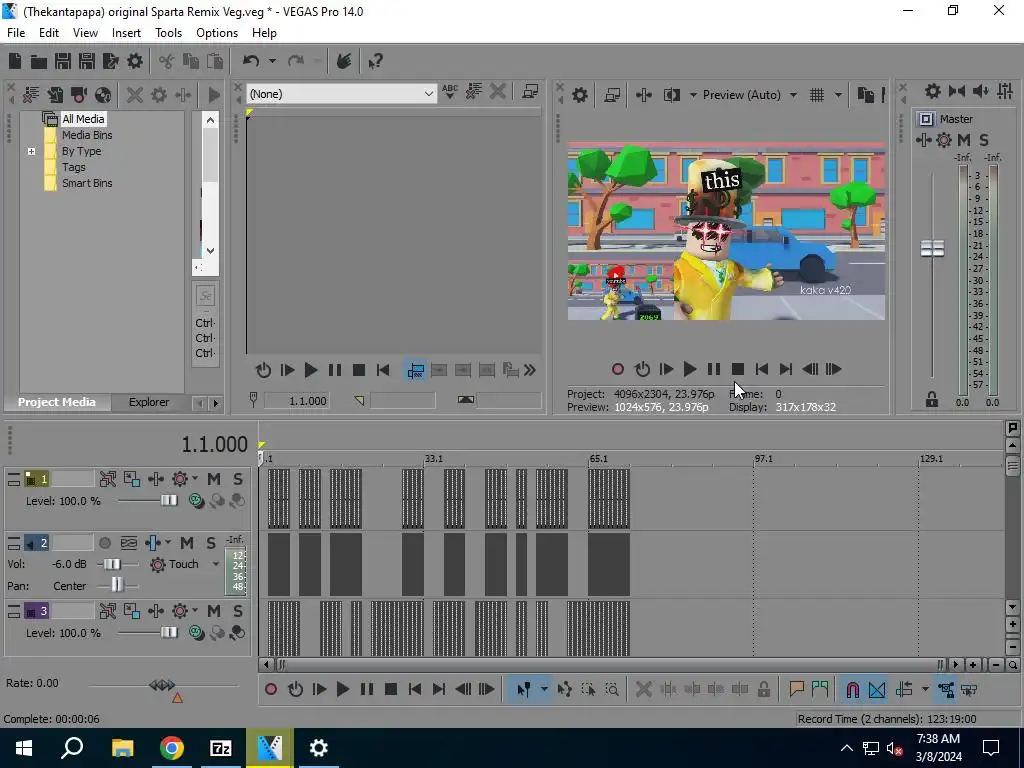The width and height of the screenshot is (1024, 768).
Task: Open video output FX icon in preview
Action: [x=644, y=95]
